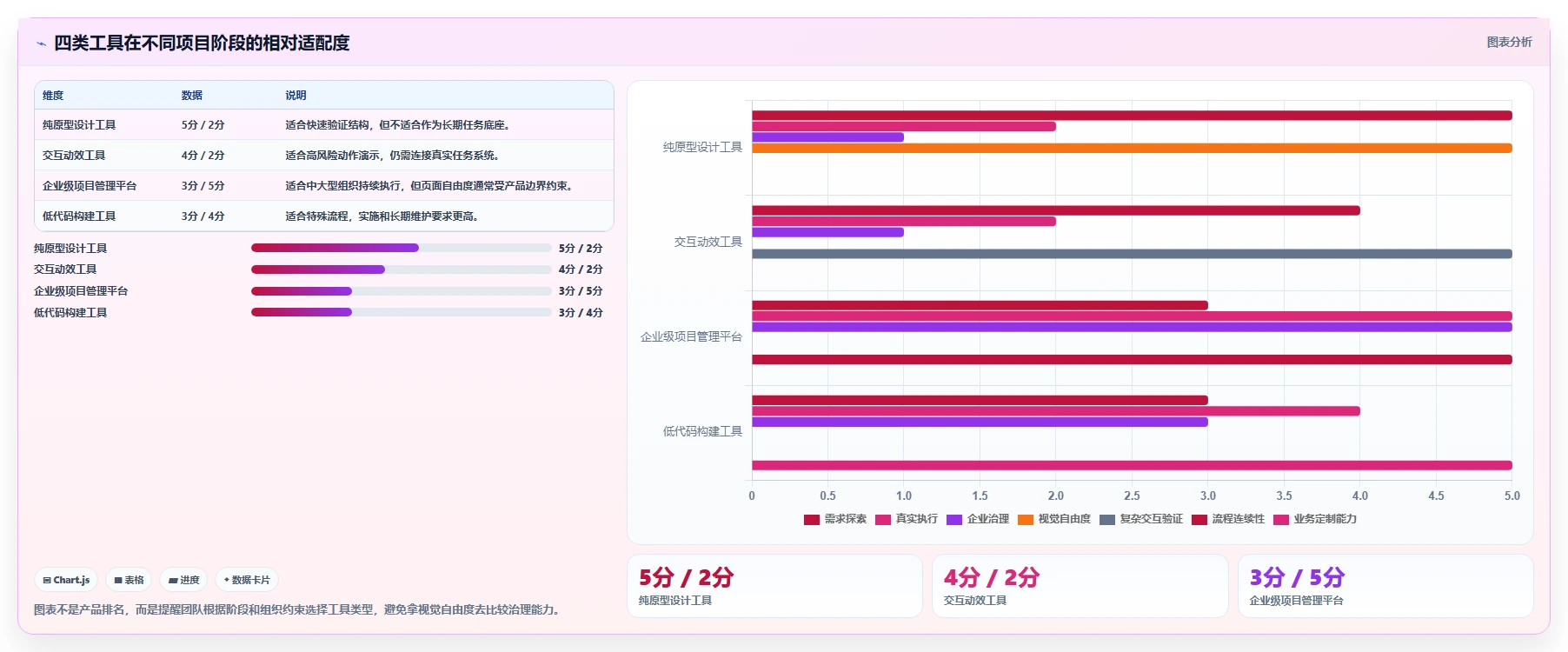The height and width of the screenshot is (652, 1568).
Task: Click the crimson 流程连续性 legend swatch
Action: tap(1199, 520)
